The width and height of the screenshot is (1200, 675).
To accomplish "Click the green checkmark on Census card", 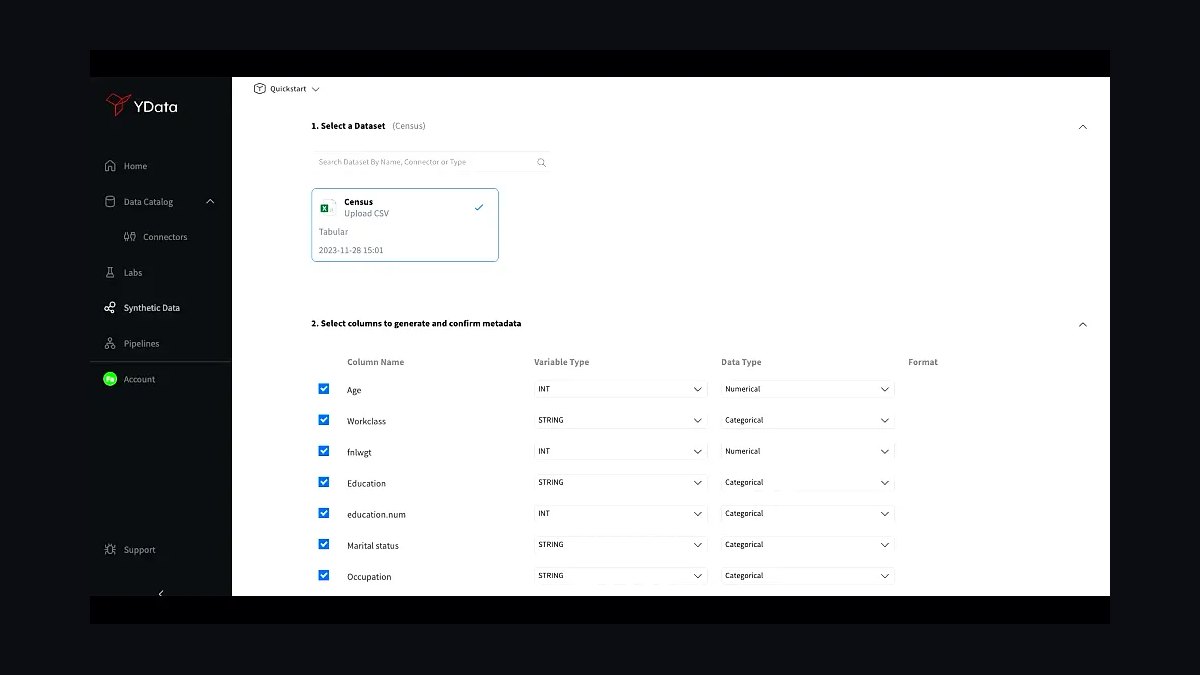I will tap(479, 207).
